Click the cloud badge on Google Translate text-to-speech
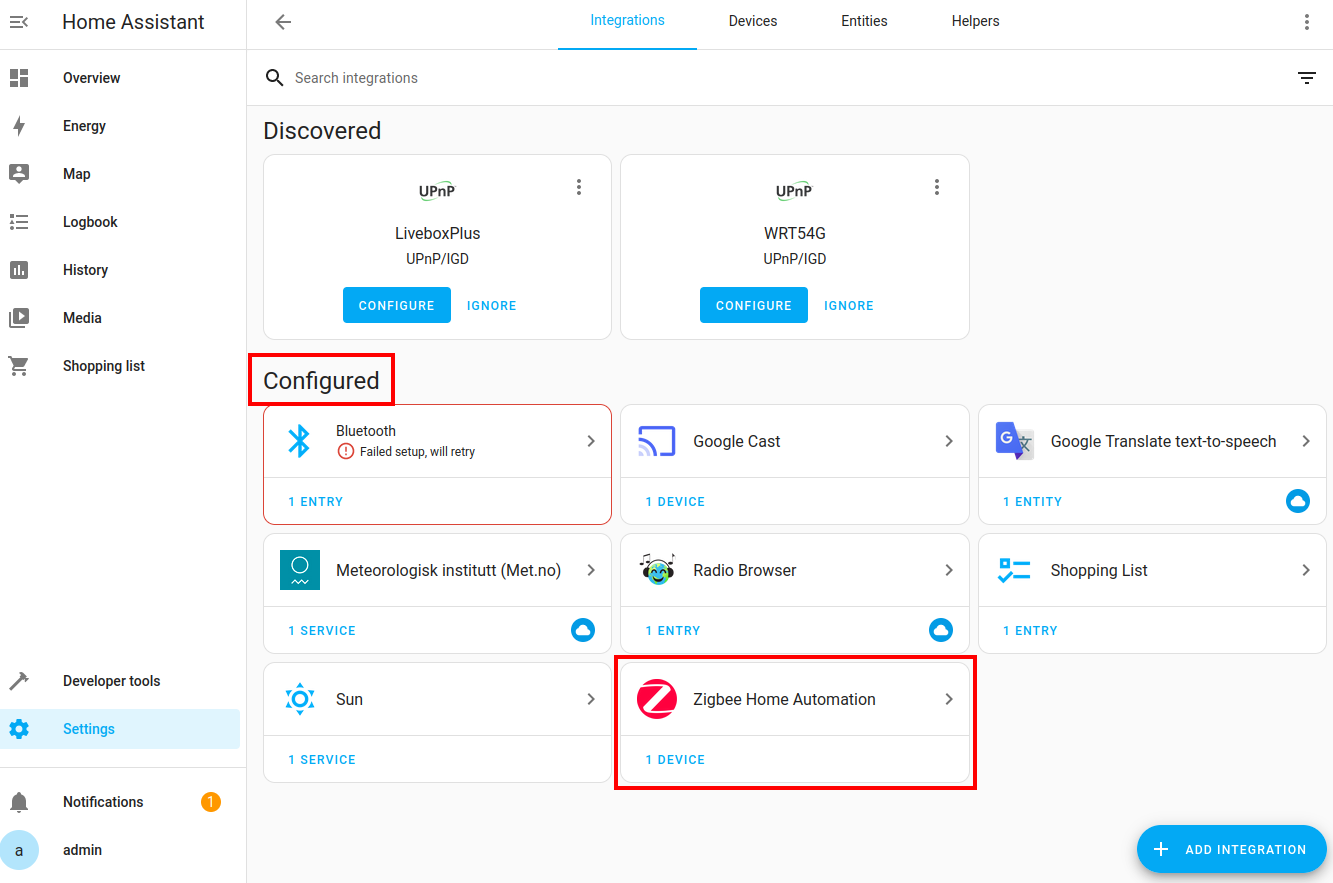 coord(1298,501)
